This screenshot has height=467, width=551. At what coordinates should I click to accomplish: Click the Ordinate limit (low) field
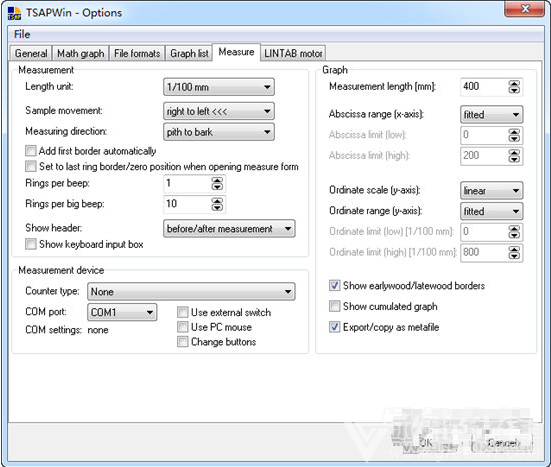[484, 232]
